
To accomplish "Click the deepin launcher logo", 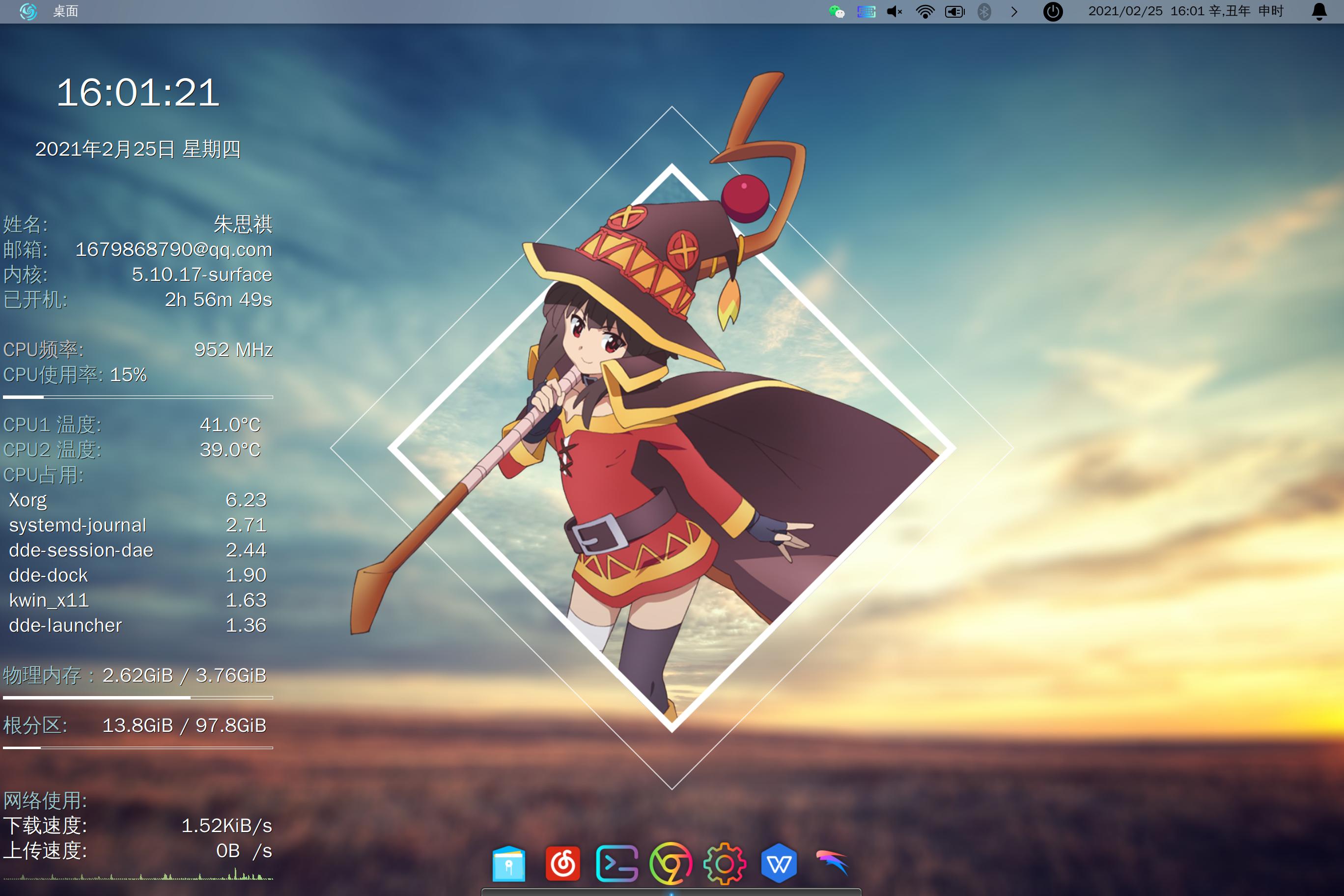I will click(28, 11).
